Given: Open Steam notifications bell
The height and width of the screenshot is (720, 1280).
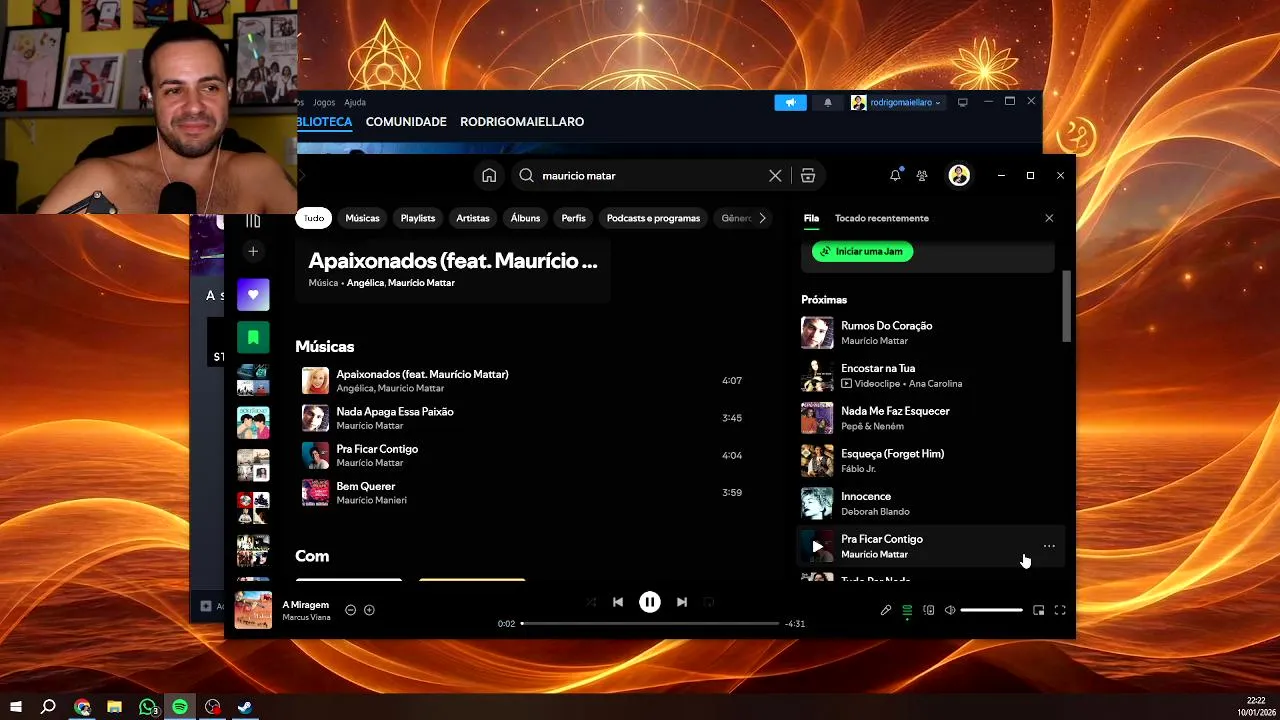Looking at the screenshot, I should (x=827, y=102).
